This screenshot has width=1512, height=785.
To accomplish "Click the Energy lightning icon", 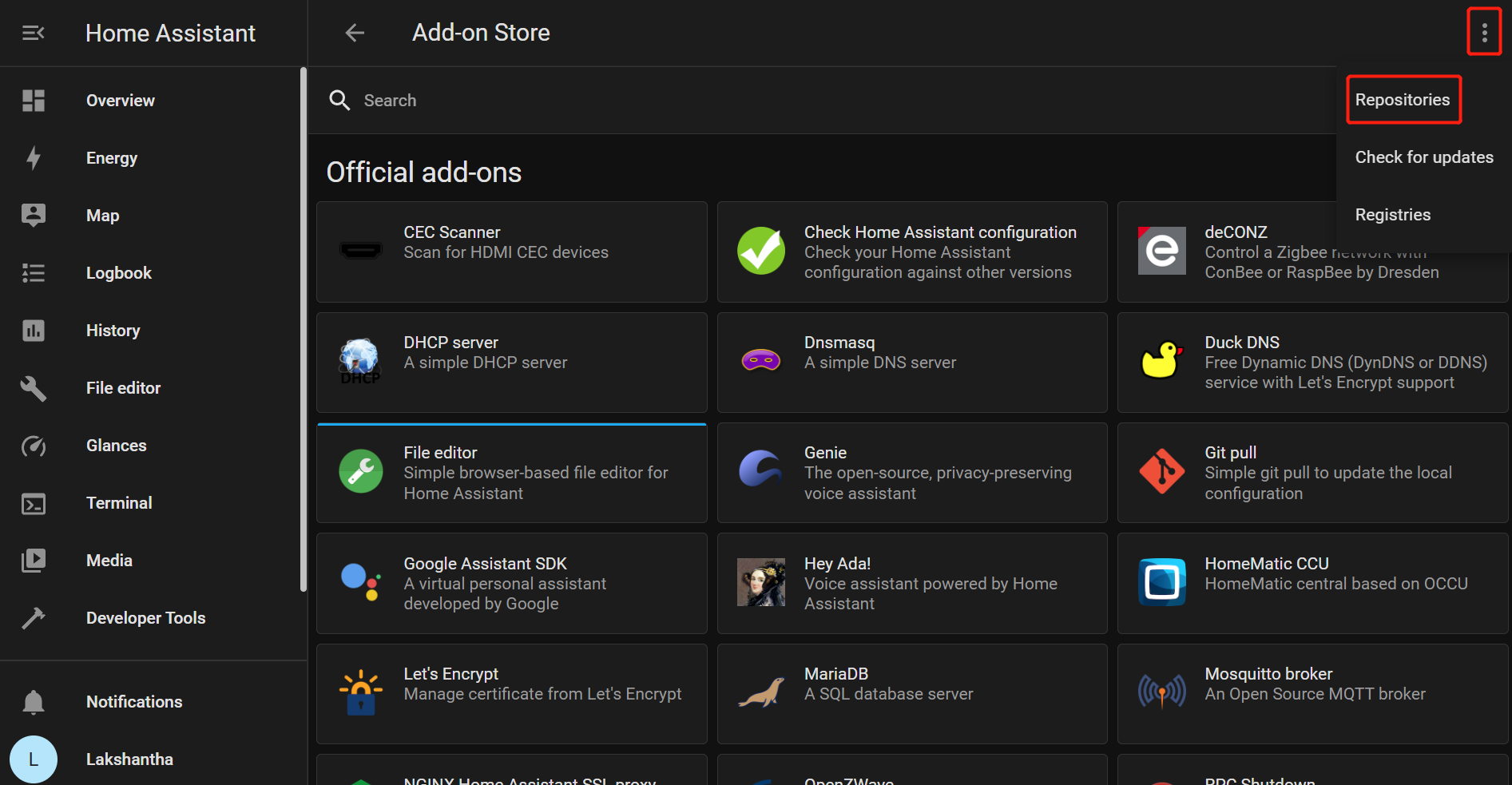I will [x=34, y=158].
